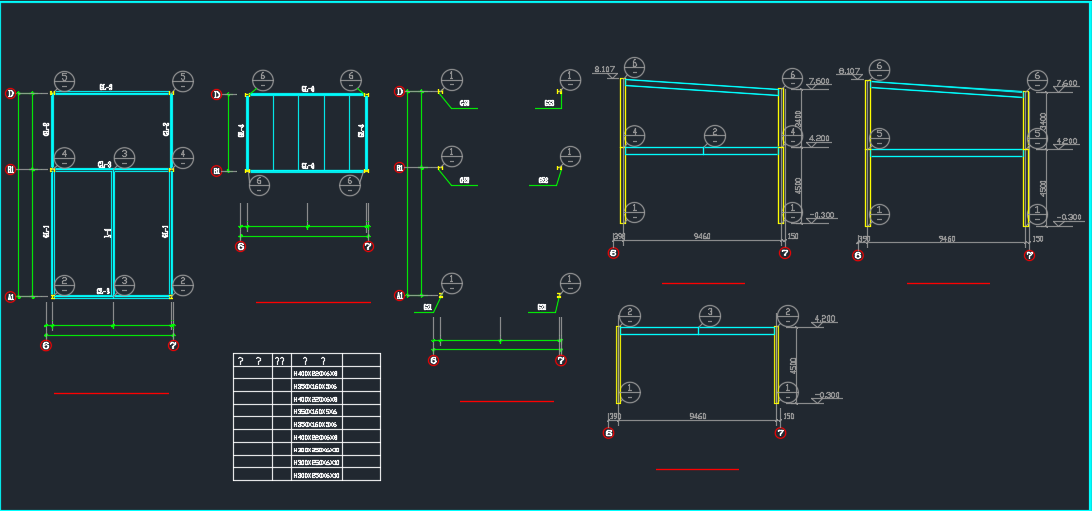
Task: Click axis 7 bubble of the column layout plan
Action: click(561, 361)
